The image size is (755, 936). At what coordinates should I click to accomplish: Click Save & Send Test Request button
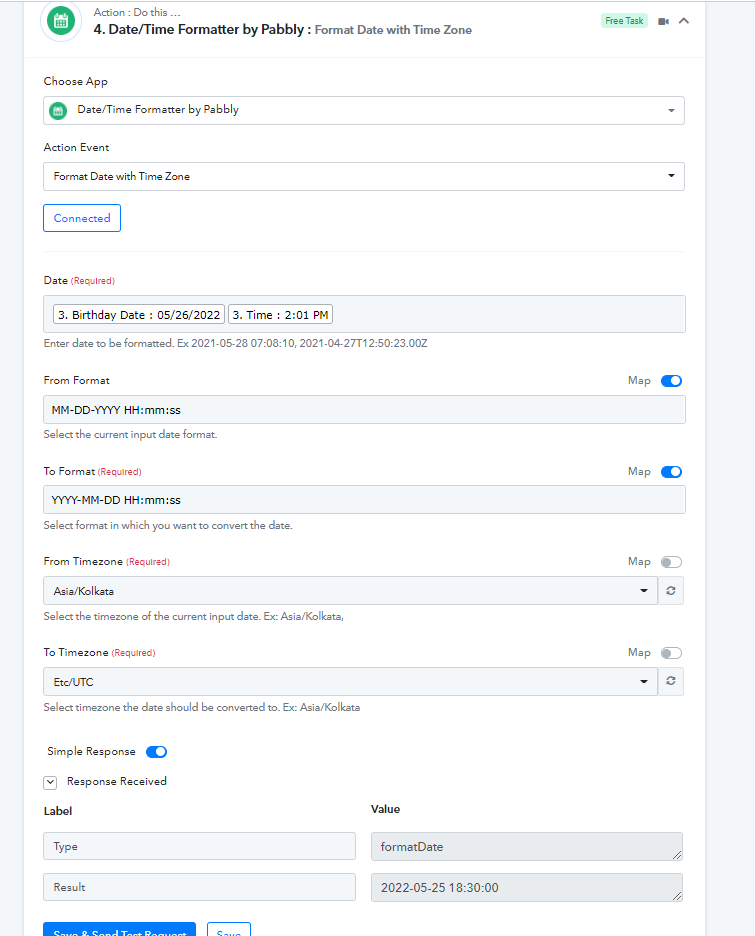pos(119,929)
